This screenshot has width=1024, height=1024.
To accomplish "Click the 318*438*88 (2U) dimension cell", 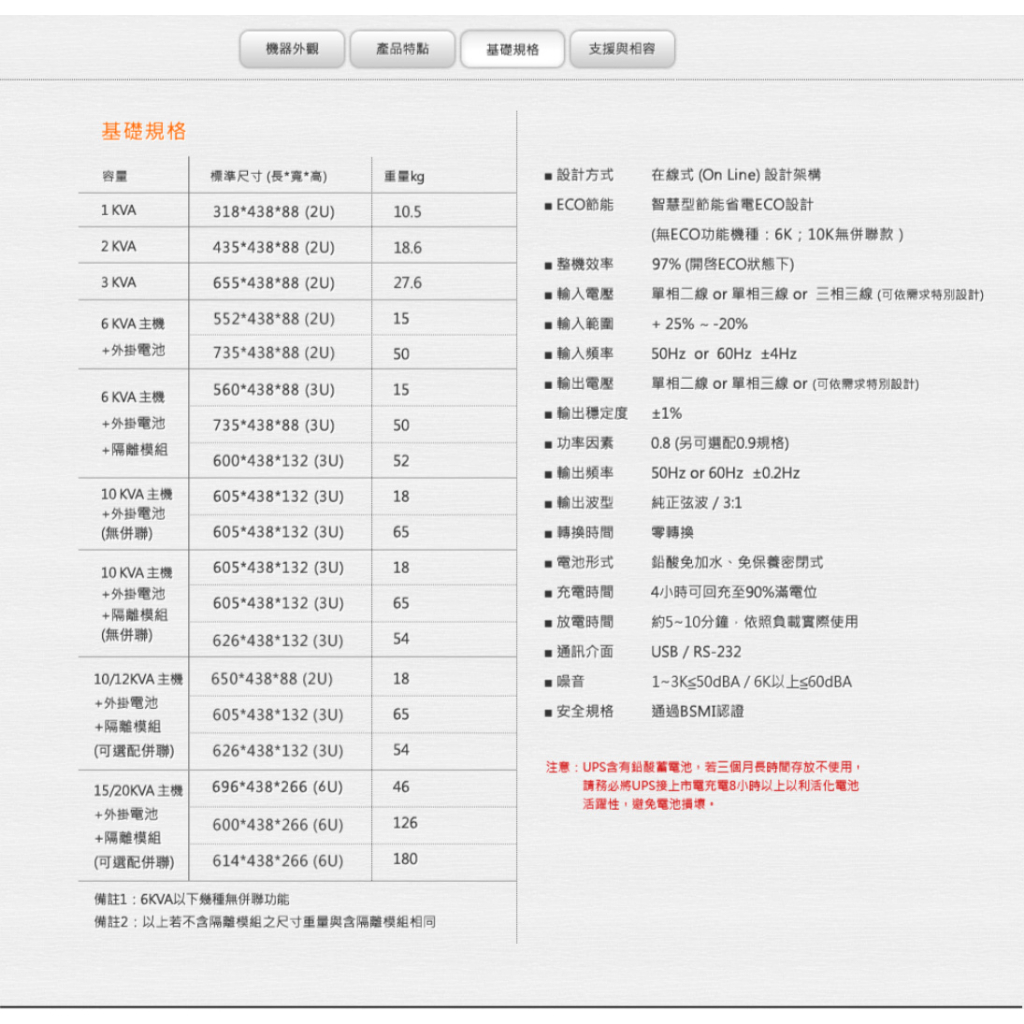I will click(274, 212).
